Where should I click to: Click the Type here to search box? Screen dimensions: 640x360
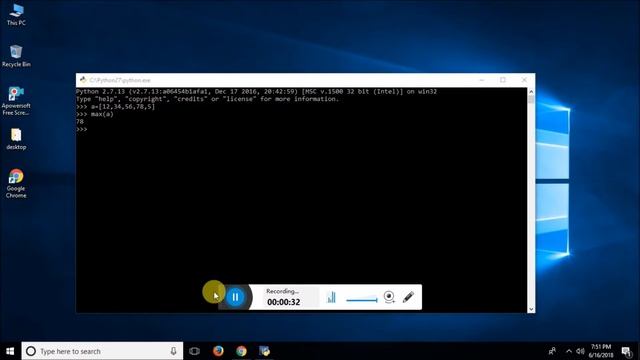[x=102, y=351]
